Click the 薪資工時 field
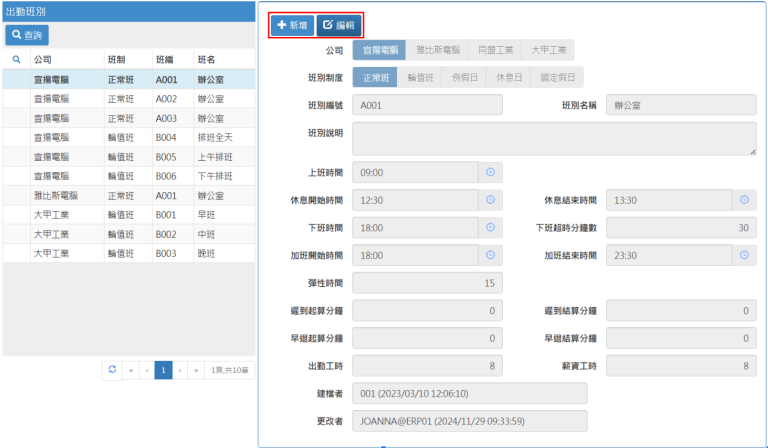The image size is (768, 448). (681, 366)
